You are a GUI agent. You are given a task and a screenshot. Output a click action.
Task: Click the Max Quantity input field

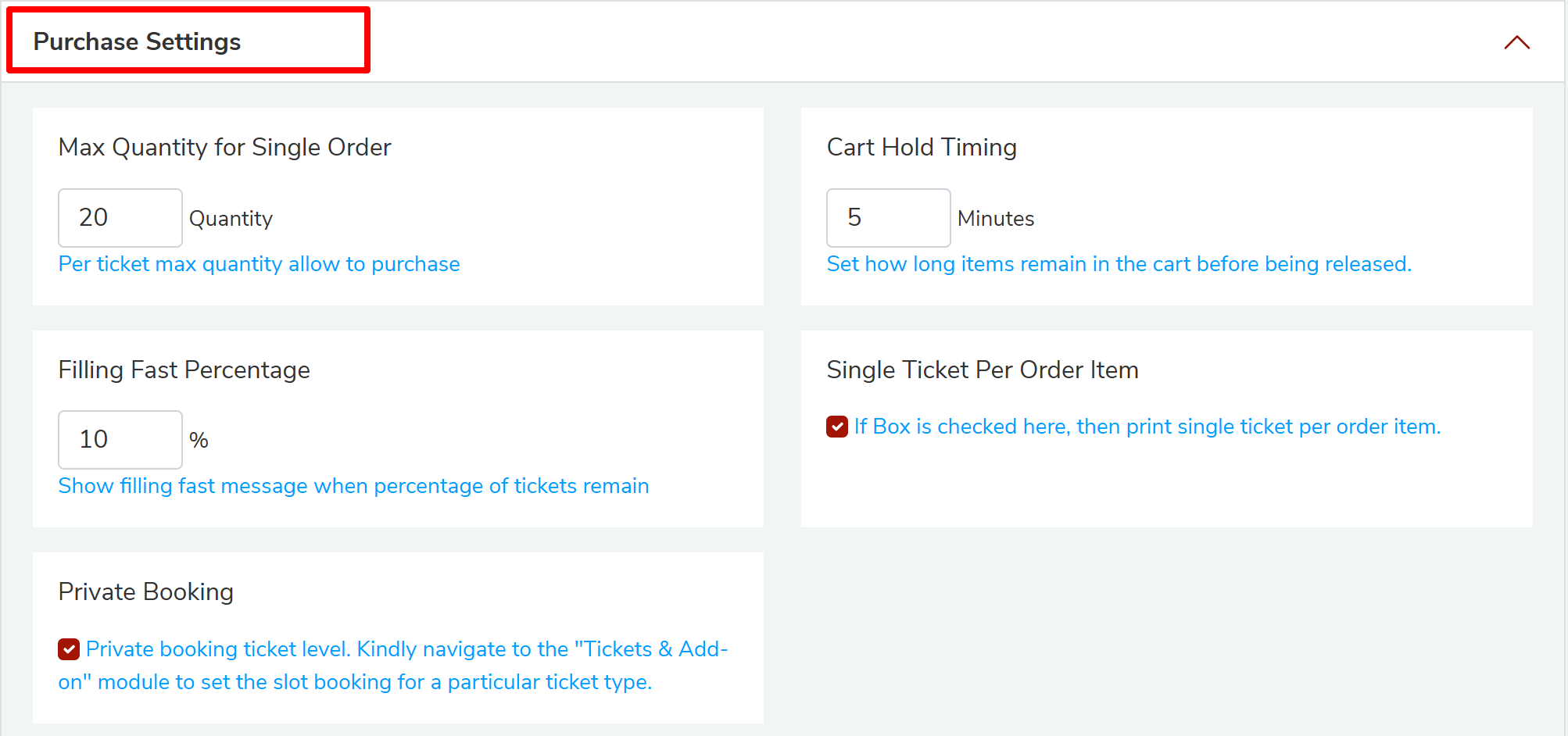click(x=120, y=217)
